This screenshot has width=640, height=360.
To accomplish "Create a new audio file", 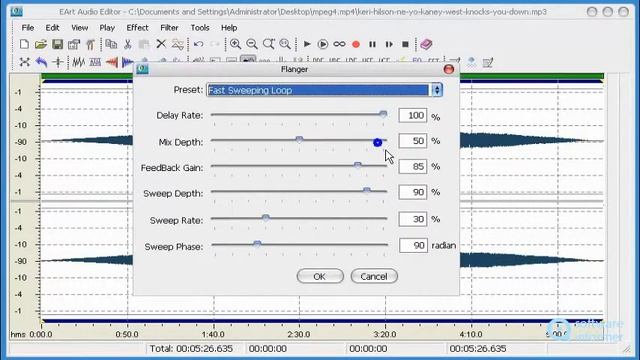I will 24,44.
